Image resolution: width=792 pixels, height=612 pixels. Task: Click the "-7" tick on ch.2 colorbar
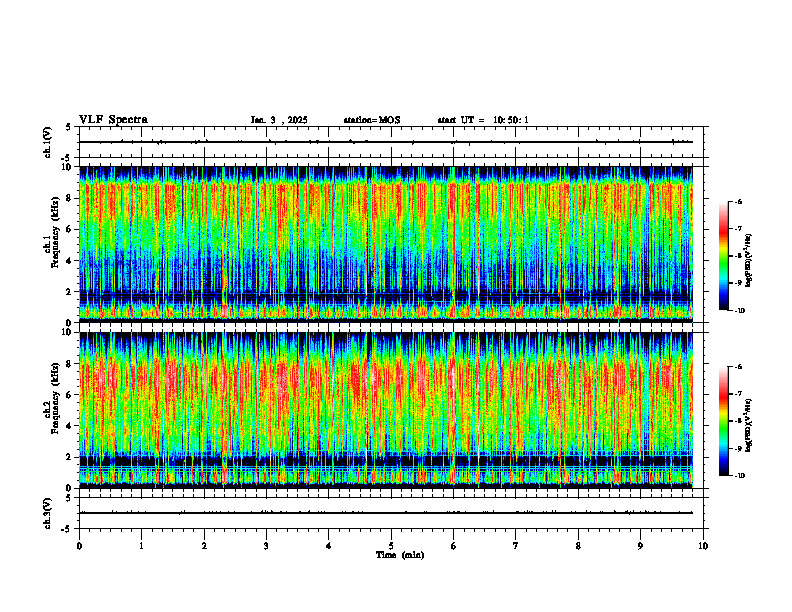pos(738,394)
